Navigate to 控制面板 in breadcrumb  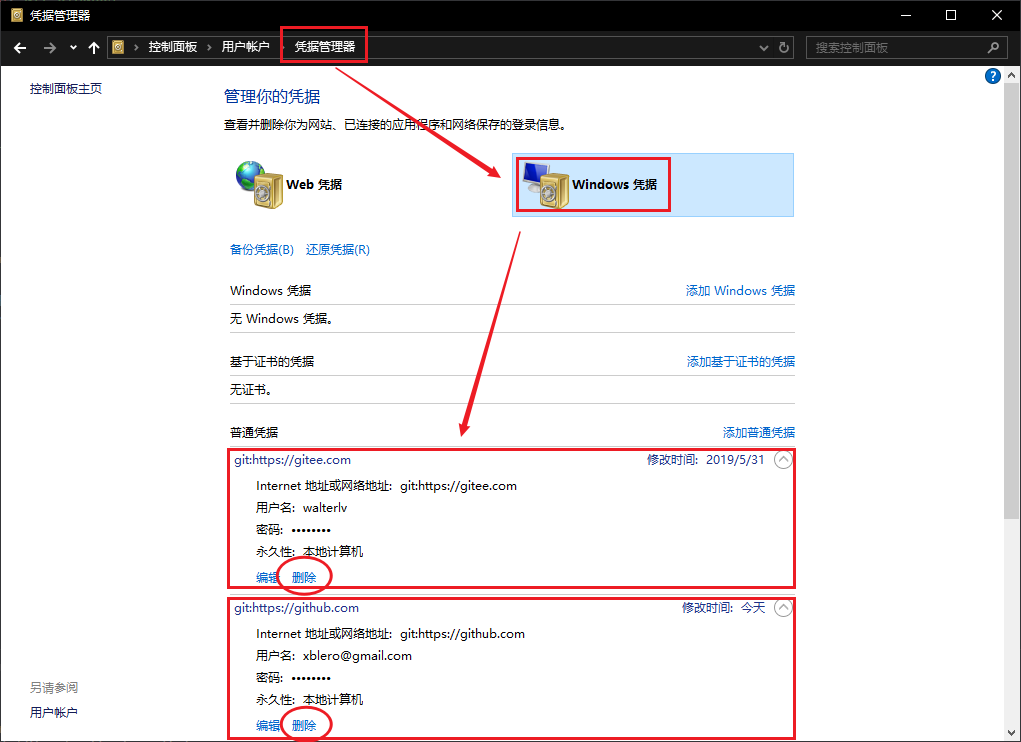coord(172,47)
